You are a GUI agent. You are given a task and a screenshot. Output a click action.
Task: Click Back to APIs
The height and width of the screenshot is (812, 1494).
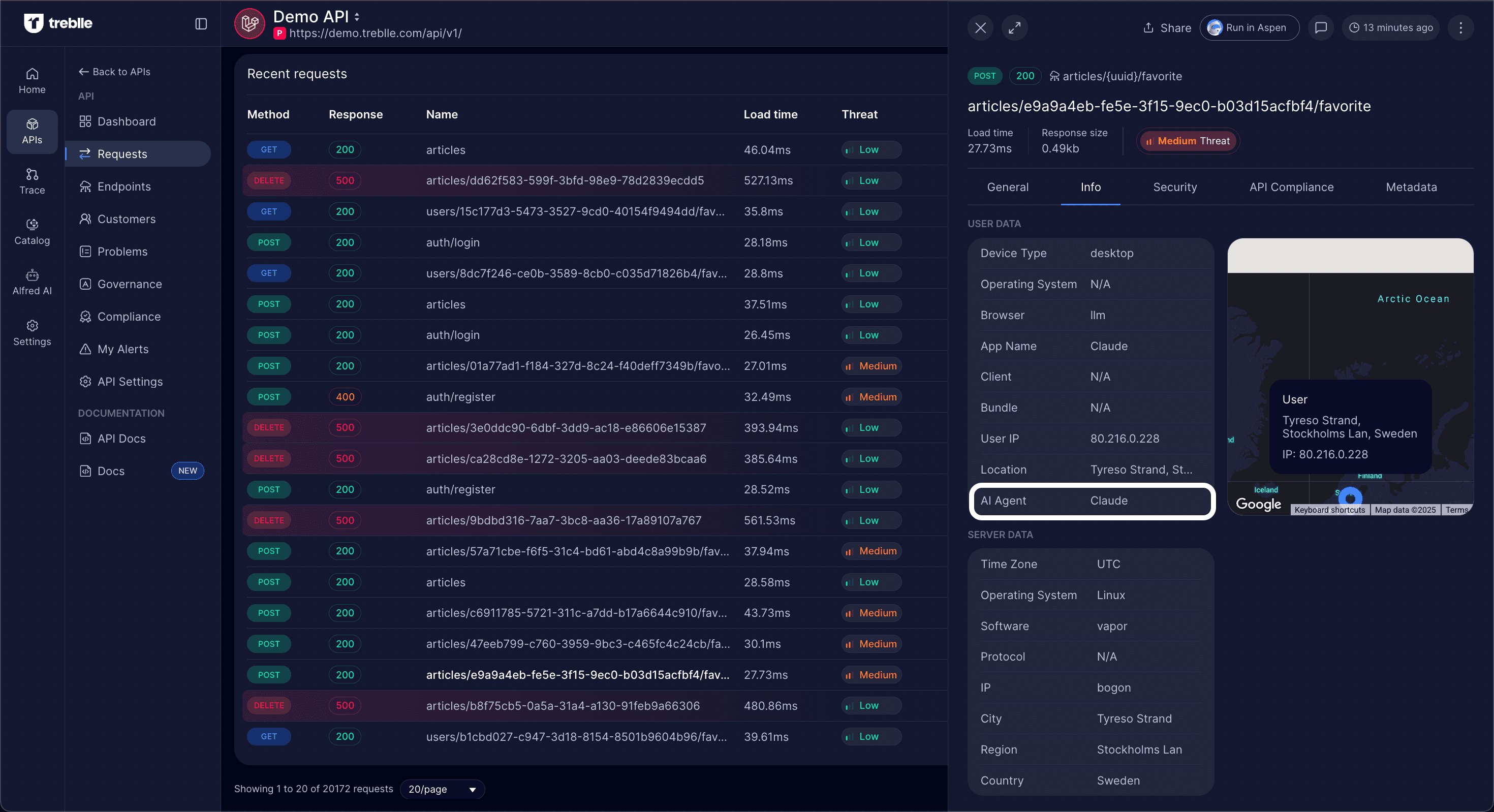click(x=114, y=71)
